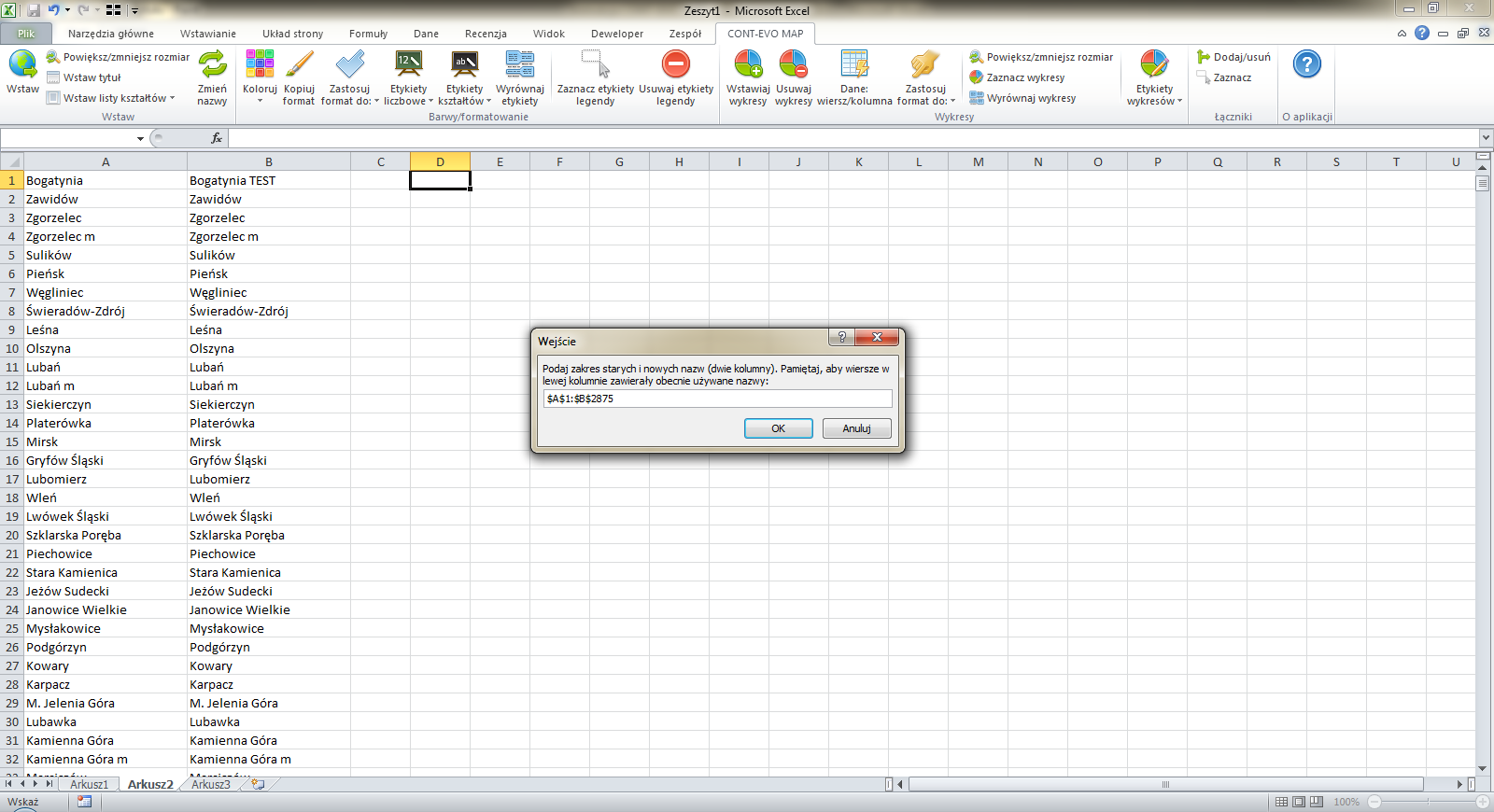Click the zoom slider handle
The image size is (1494, 812).
coord(1429,802)
